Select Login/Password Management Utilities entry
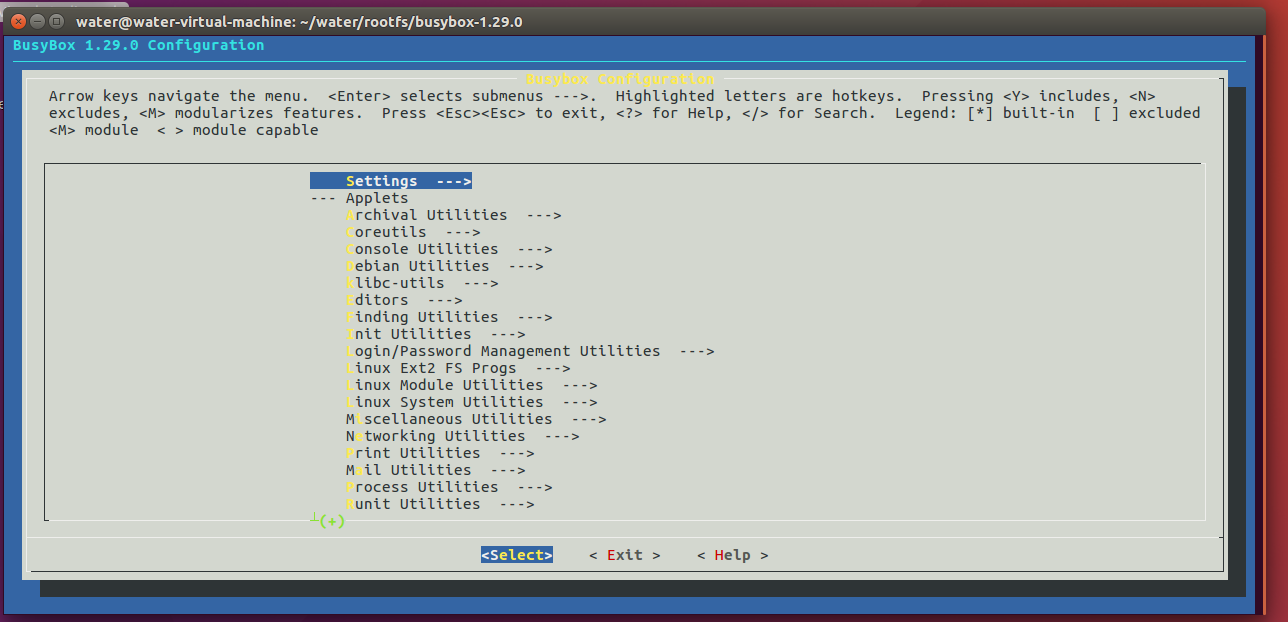Viewport: 1288px width, 622px height. pyautogui.click(x=530, y=351)
